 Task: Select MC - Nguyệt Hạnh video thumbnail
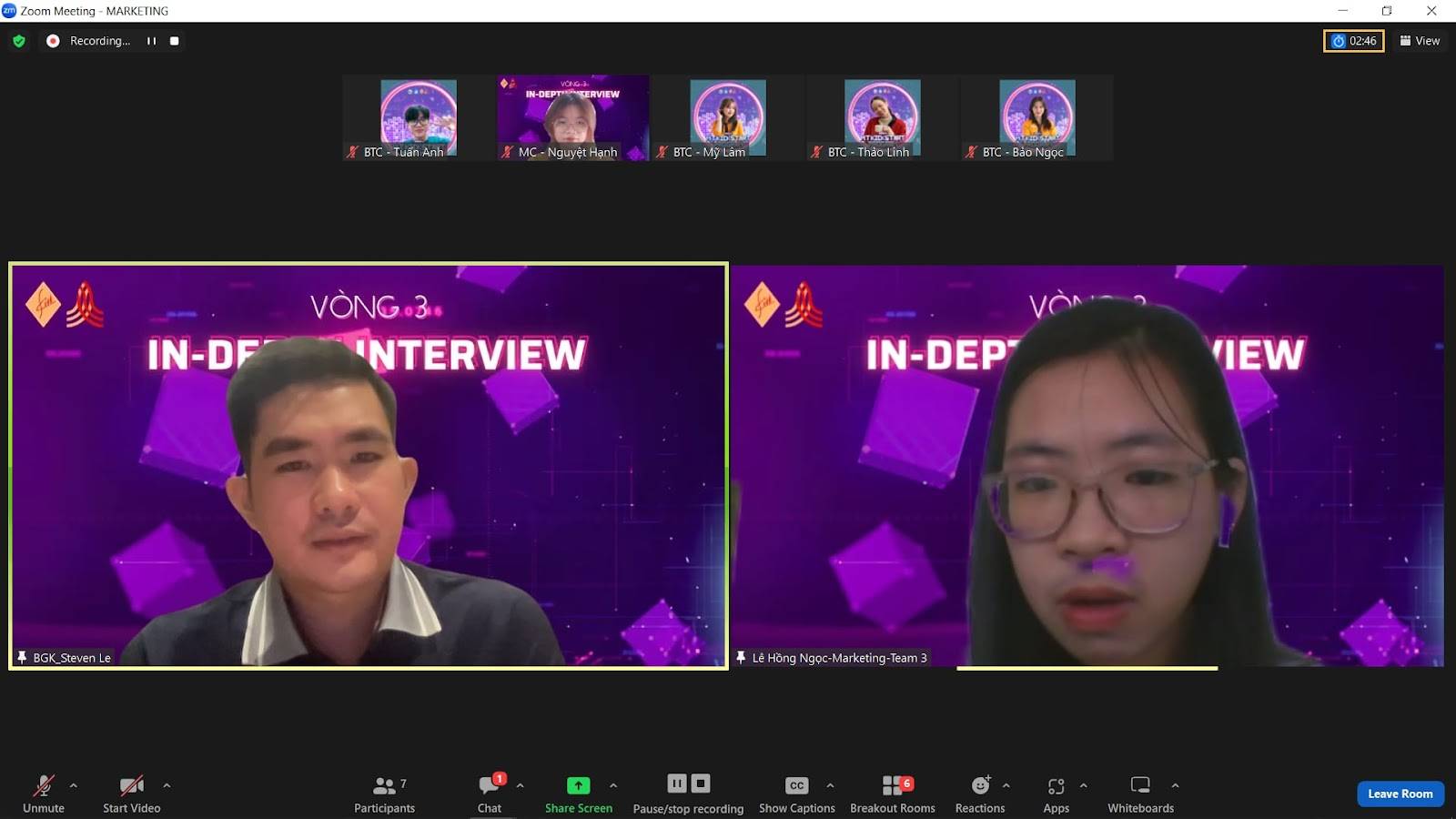click(572, 118)
